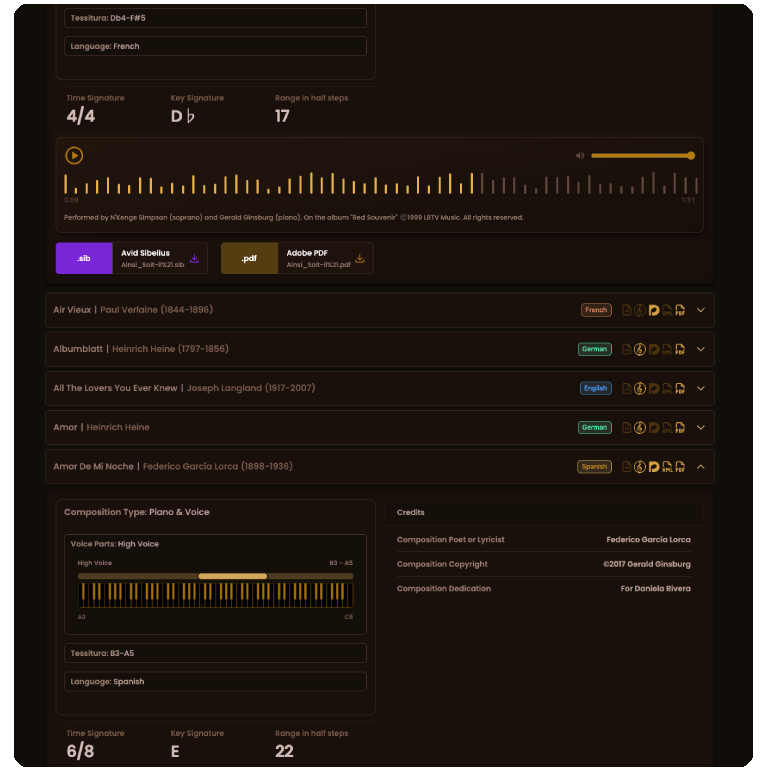
Task: Click first file icon in All The Lovers row
Action: [626, 388]
